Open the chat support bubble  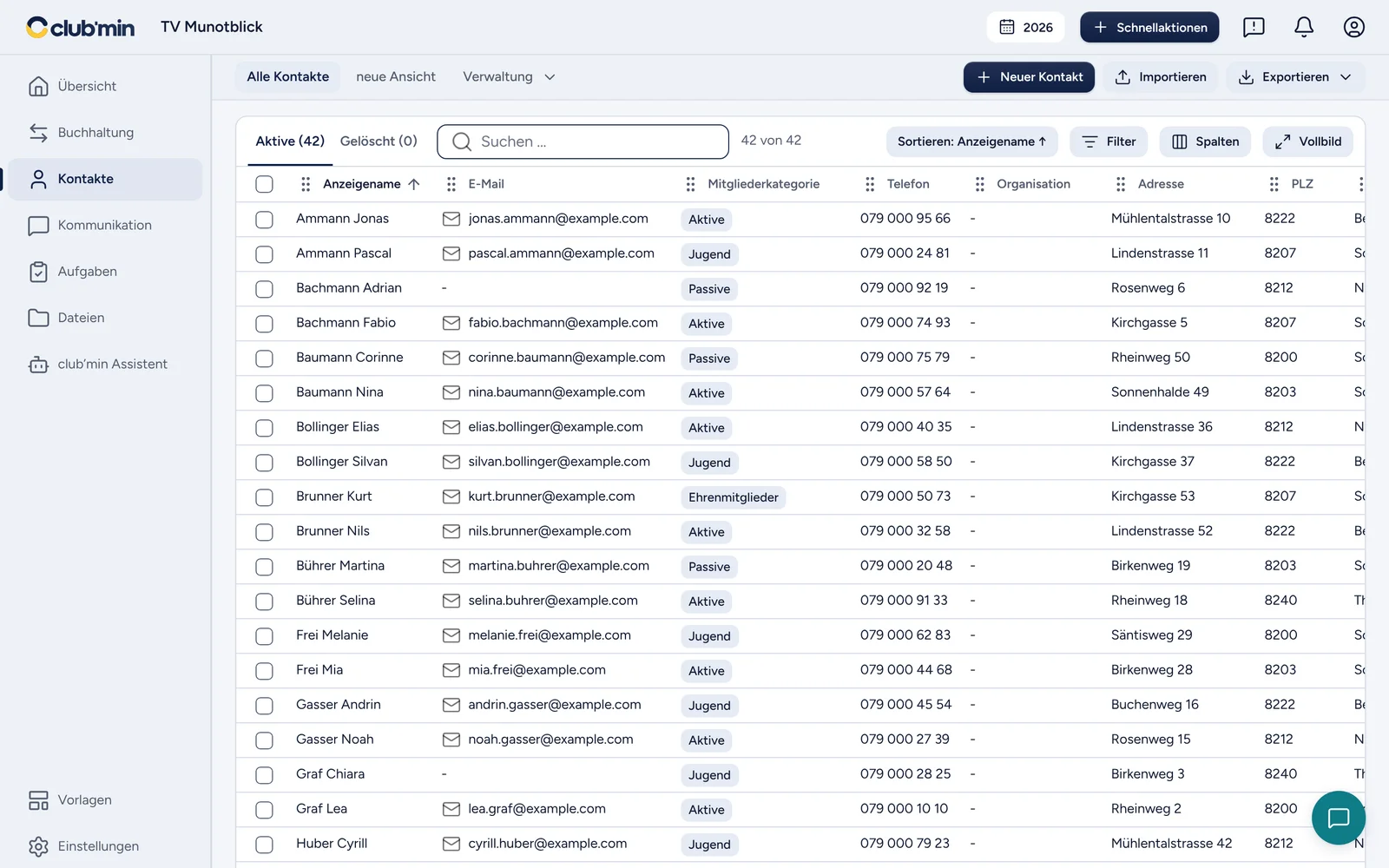point(1339,818)
